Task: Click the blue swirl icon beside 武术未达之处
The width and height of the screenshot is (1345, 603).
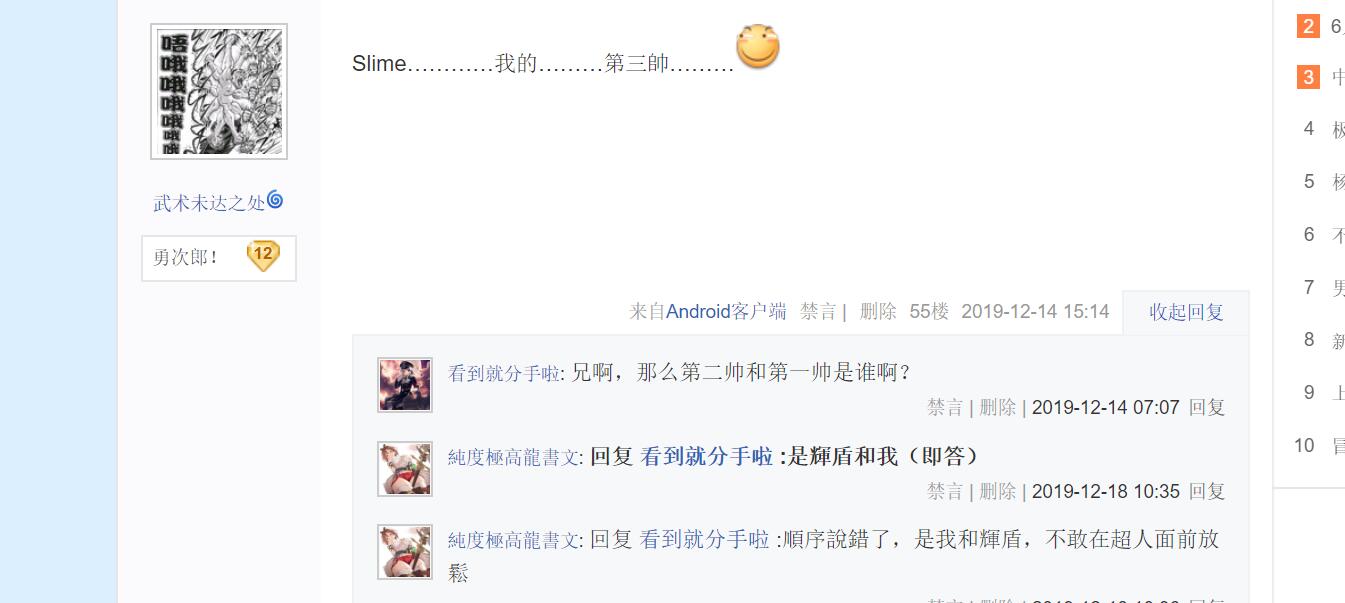Action: click(x=275, y=200)
